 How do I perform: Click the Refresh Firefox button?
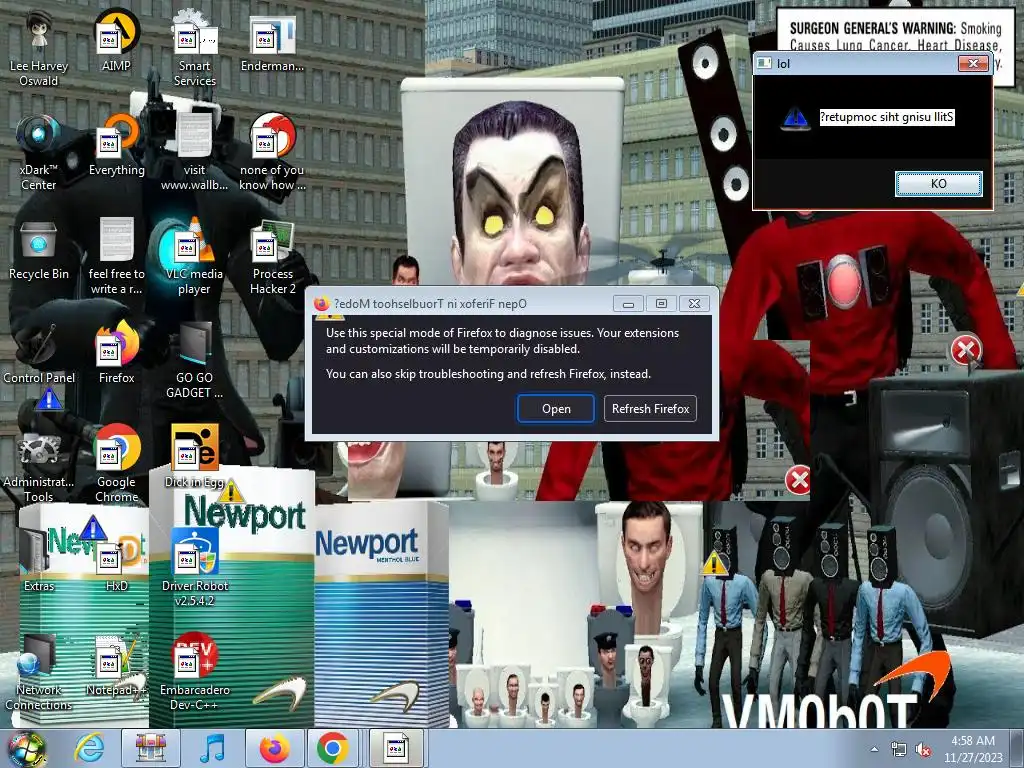coord(650,409)
